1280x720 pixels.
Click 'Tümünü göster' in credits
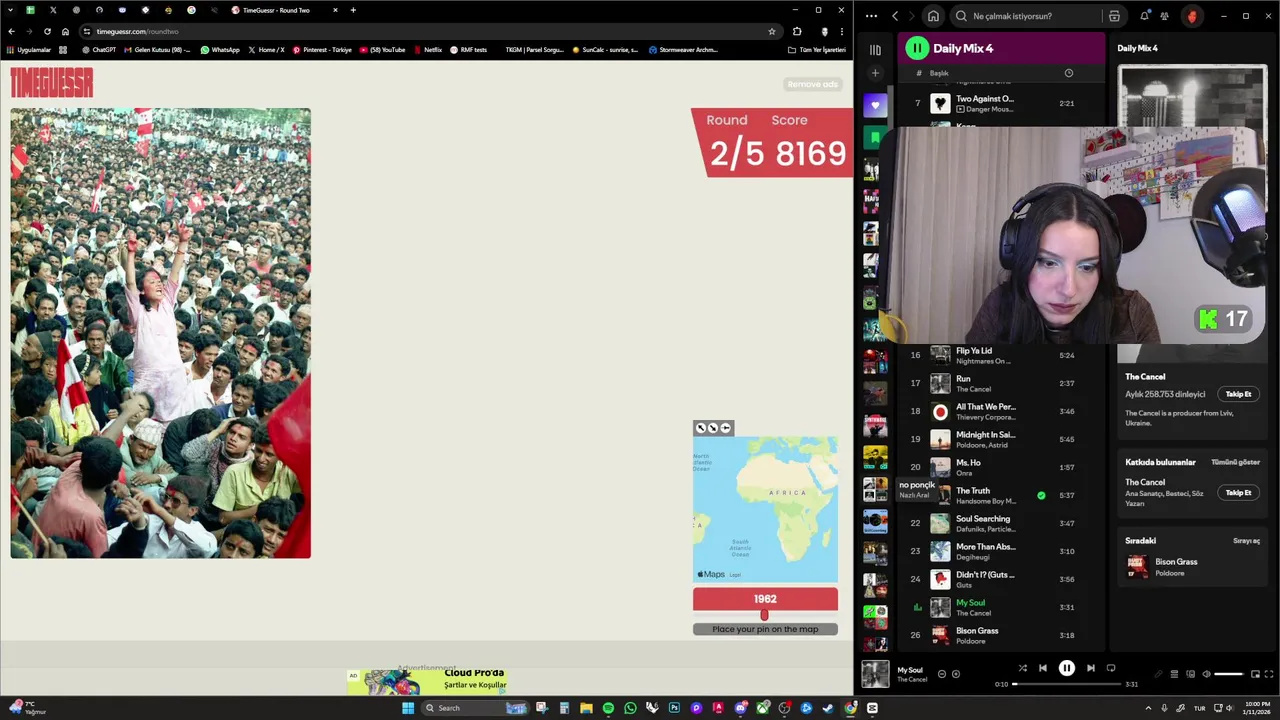1235,462
